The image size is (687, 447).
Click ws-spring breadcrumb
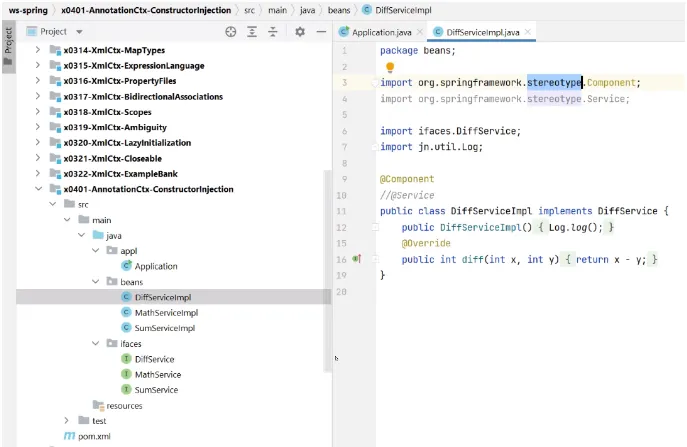pos(28,10)
